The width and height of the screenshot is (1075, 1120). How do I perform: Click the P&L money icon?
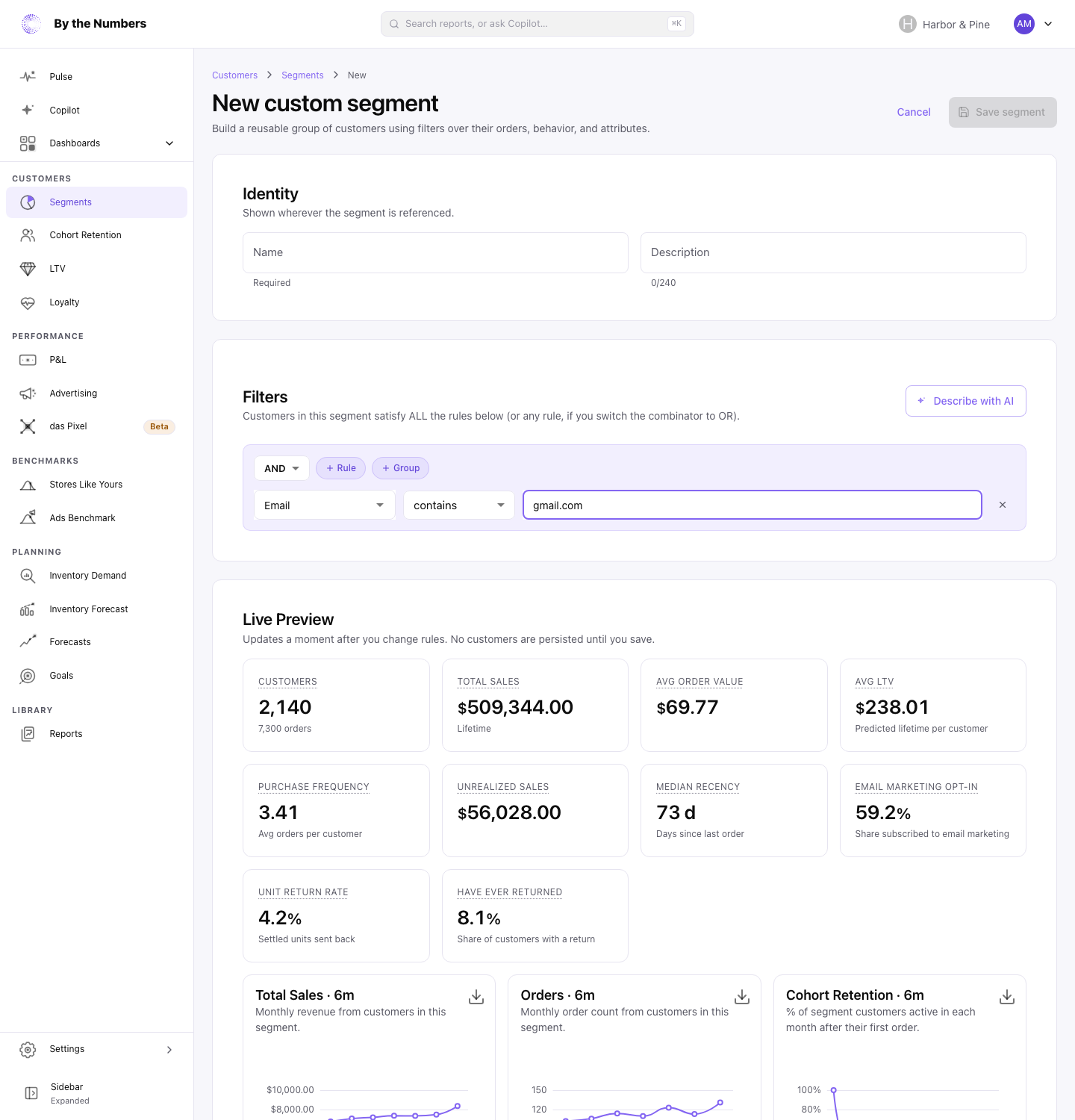[x=28, y=360]
